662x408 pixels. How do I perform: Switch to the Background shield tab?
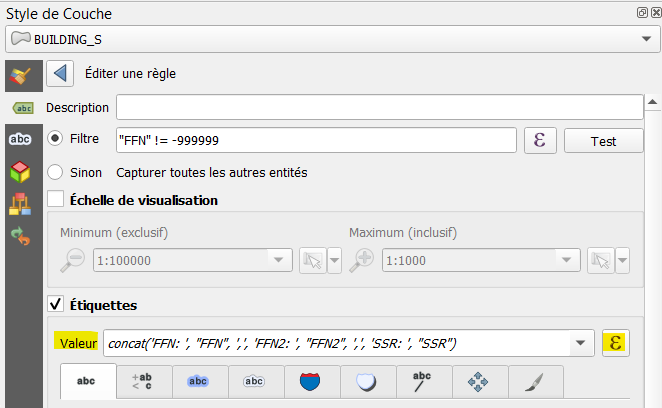(312, 382)
